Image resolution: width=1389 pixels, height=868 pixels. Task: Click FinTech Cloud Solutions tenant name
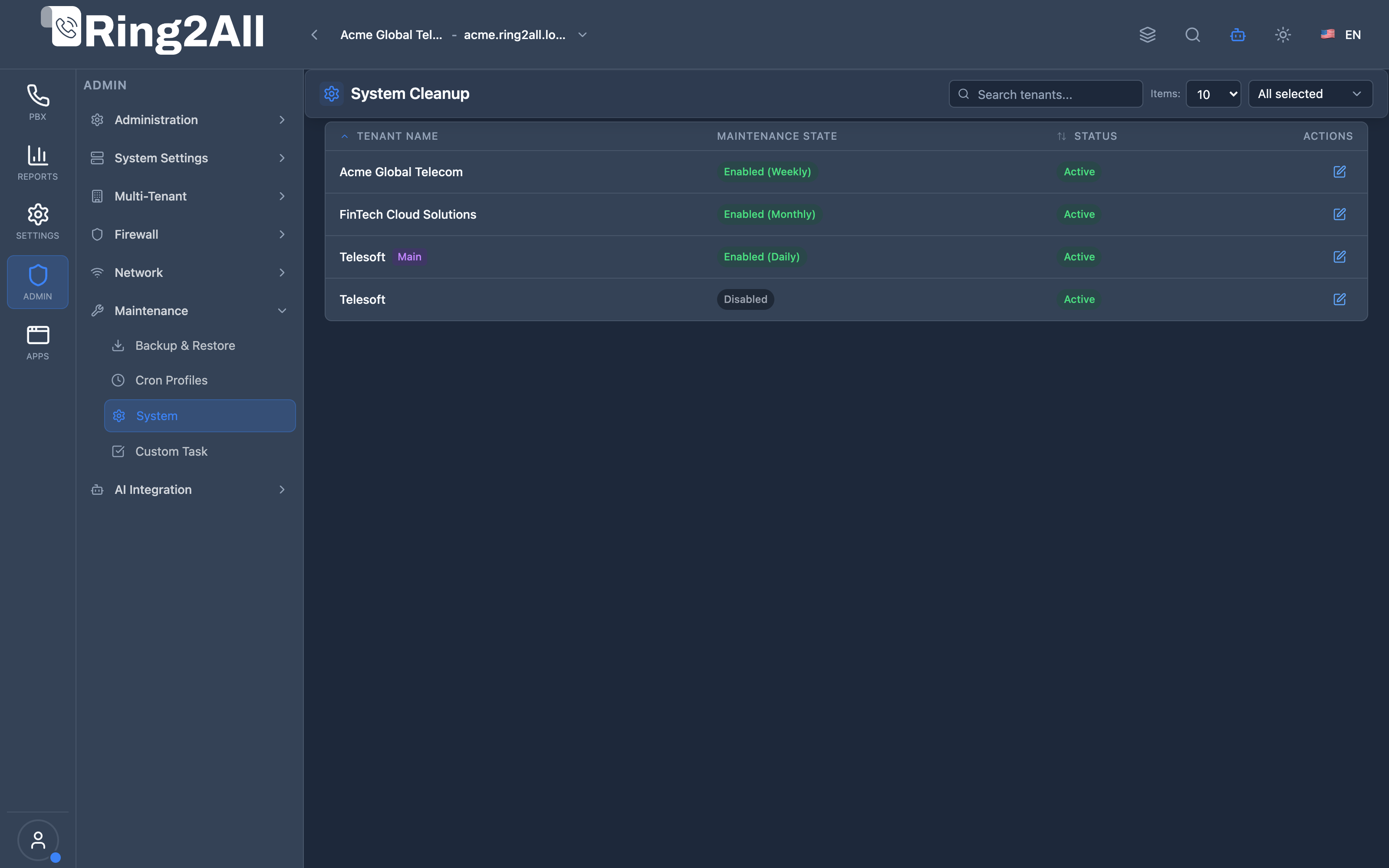(408, 214)
